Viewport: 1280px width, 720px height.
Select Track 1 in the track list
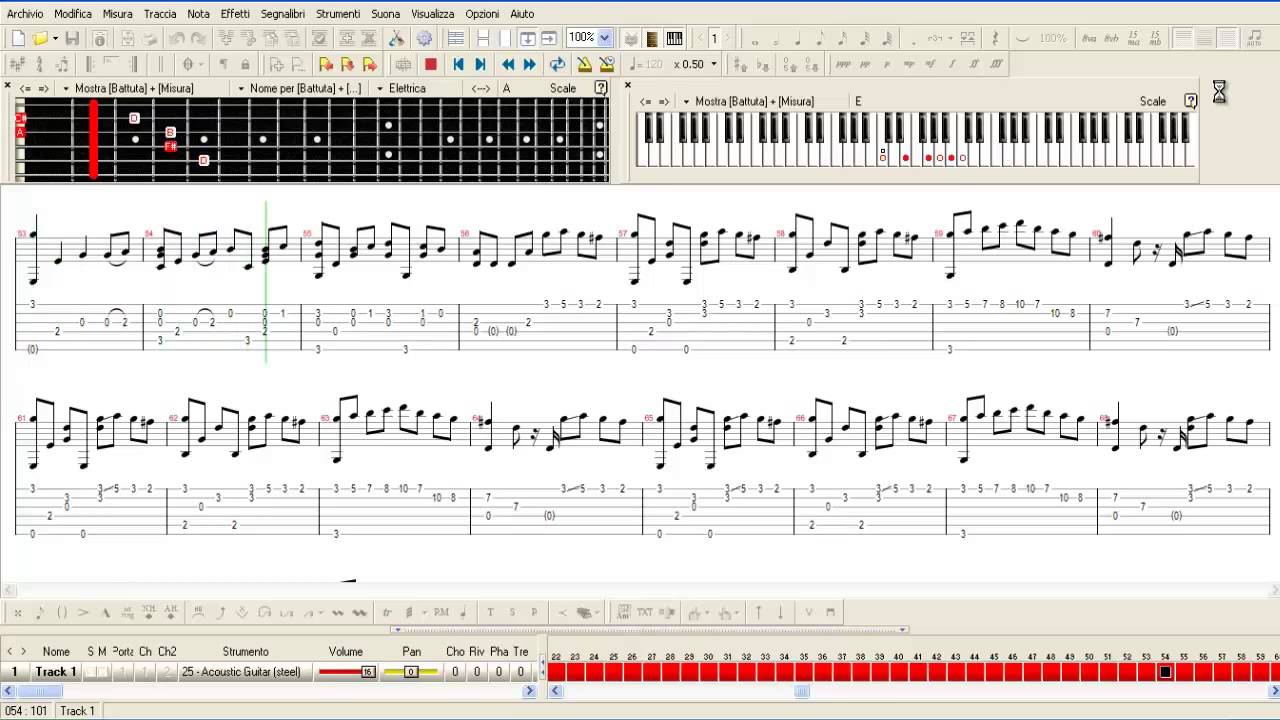pos(56,672)
